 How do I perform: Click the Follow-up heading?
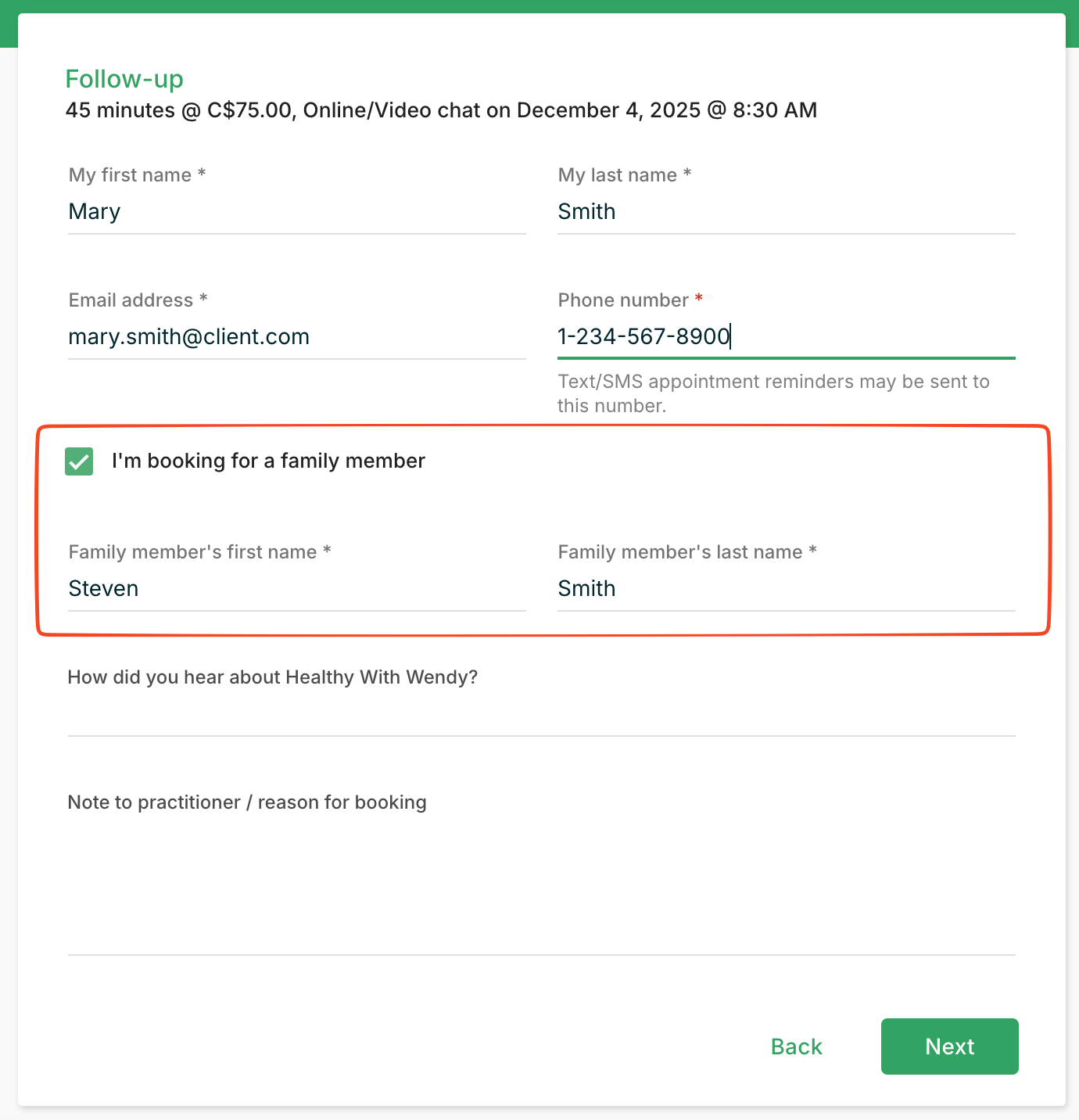(124, 79)
